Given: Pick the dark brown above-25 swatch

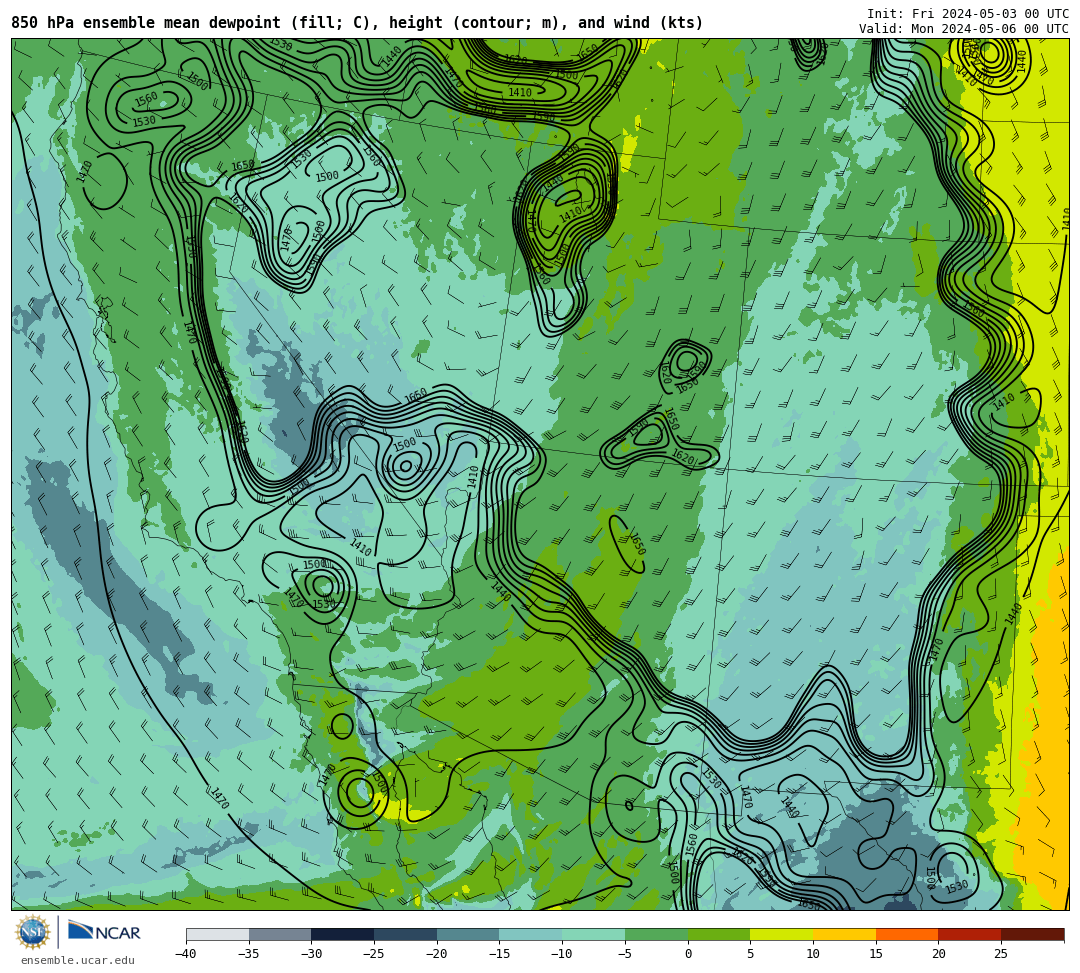Looking at the screenshot, I should click(1032, 934).
